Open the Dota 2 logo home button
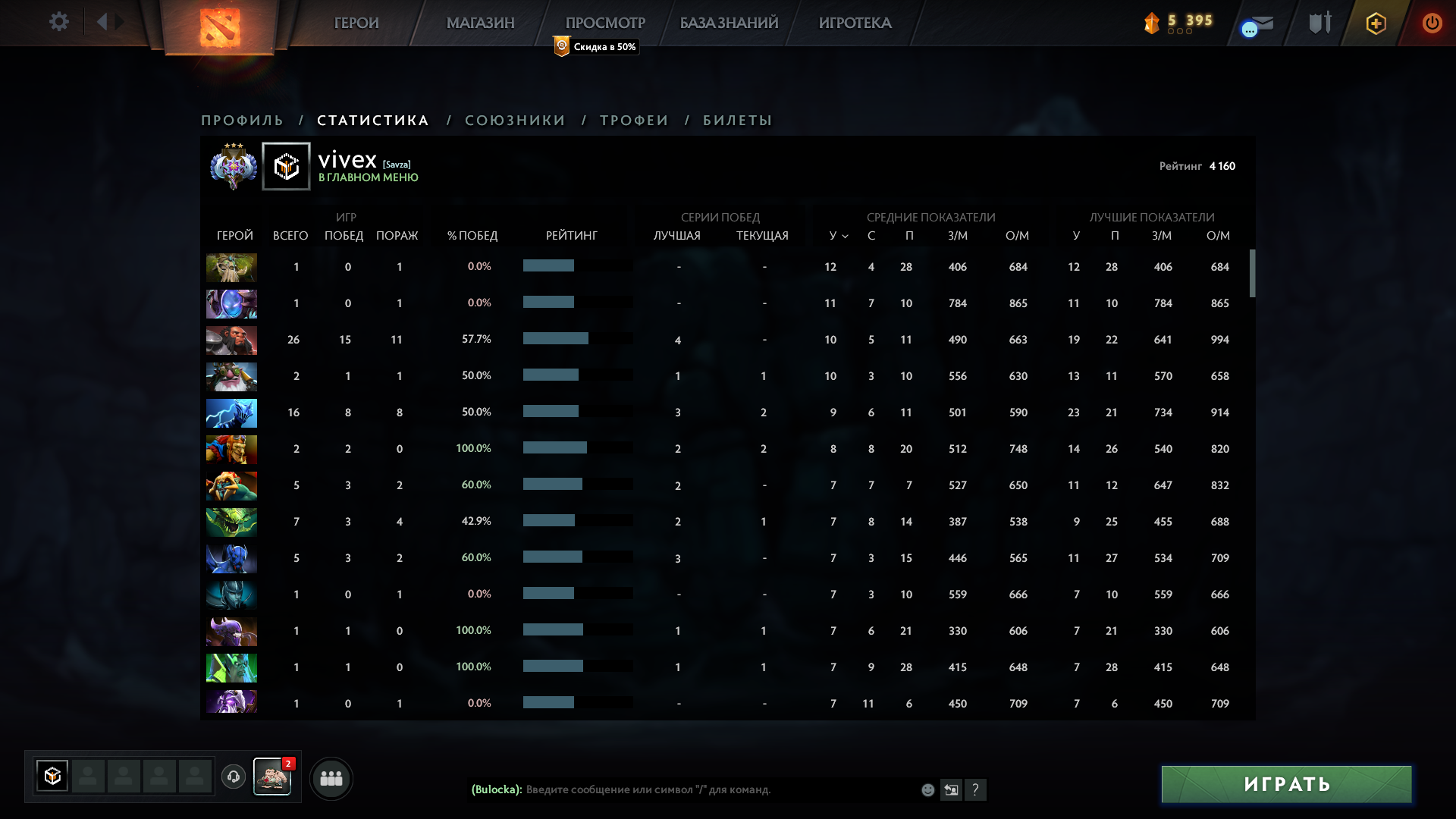The image size is (1456, 819). point(219,27)
